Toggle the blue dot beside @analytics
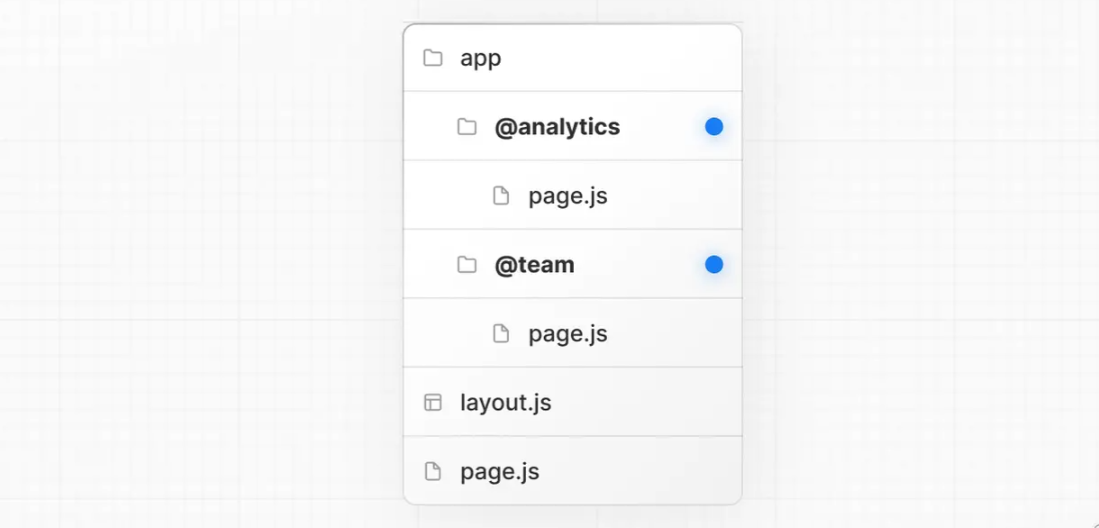The image size is (1099, 528). (713, 127)
